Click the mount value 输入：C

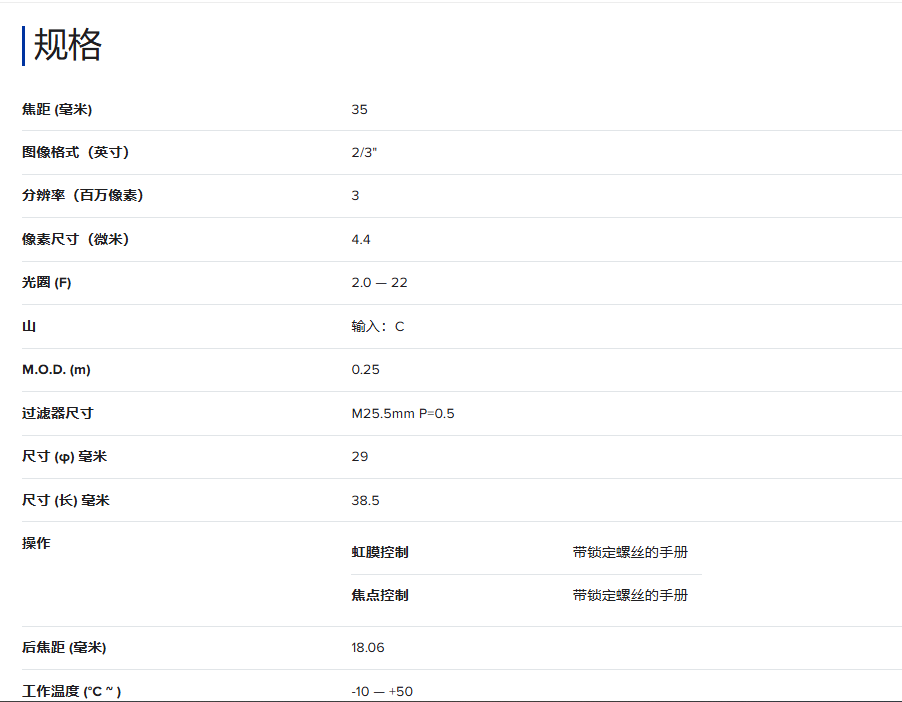click(378, 326)
